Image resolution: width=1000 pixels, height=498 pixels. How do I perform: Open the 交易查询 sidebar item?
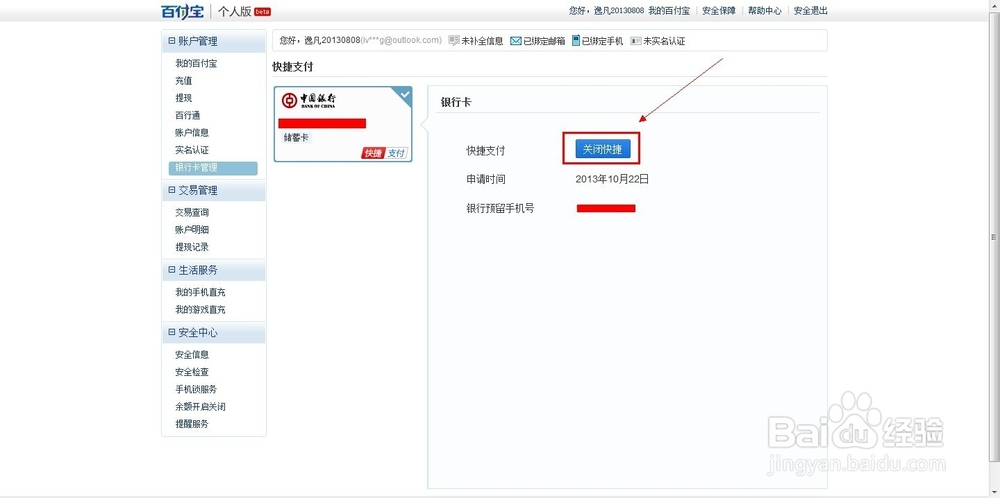tap(192, 212)
